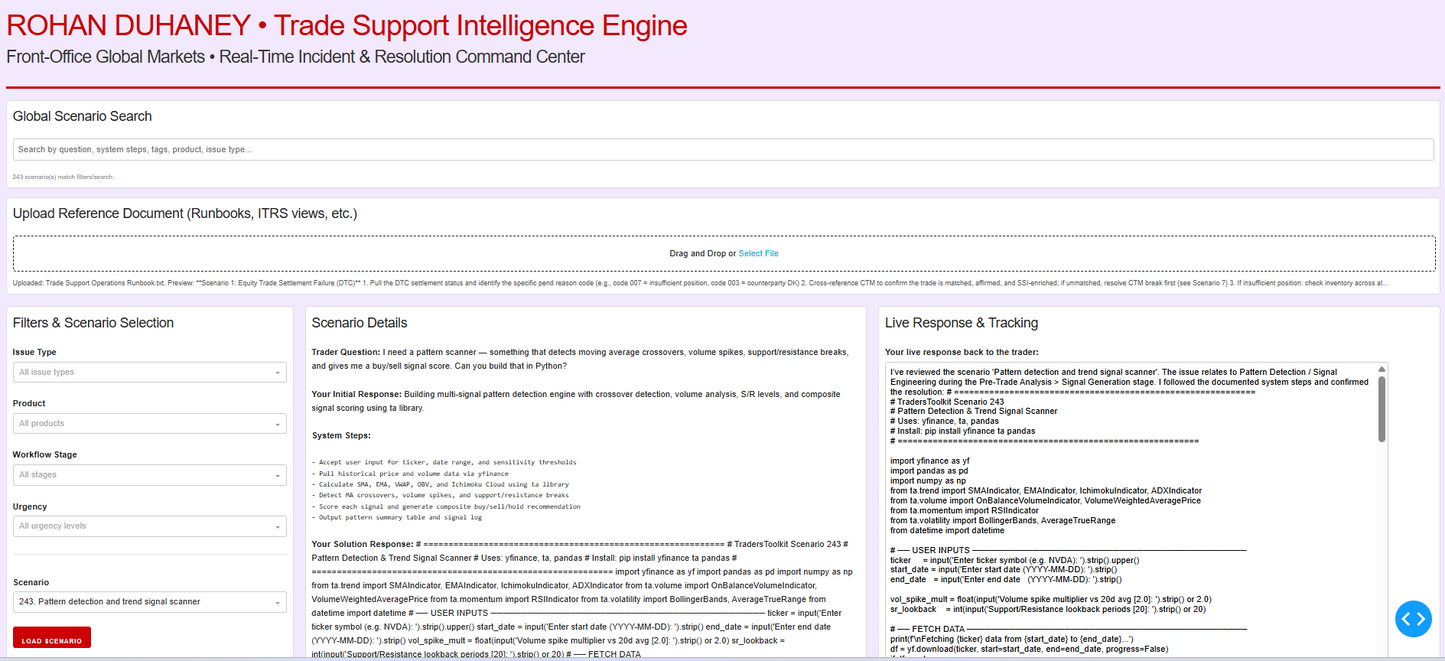
Task: Click the Urgency dropdown arrow
Action: [277, 527]
